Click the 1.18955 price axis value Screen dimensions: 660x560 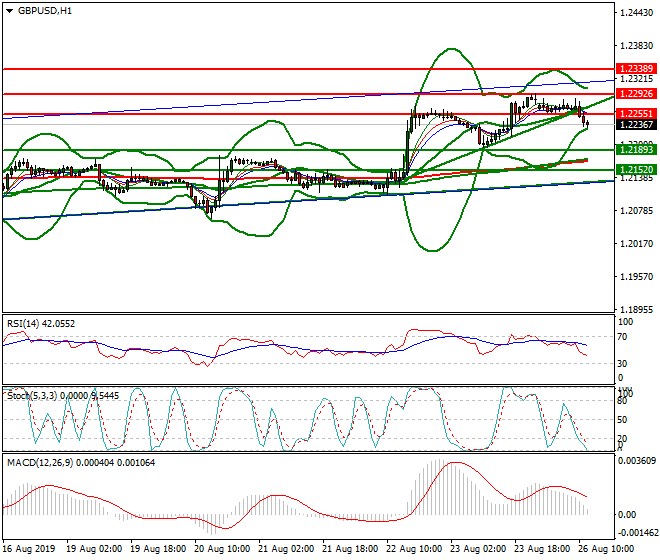coord(637,309)
